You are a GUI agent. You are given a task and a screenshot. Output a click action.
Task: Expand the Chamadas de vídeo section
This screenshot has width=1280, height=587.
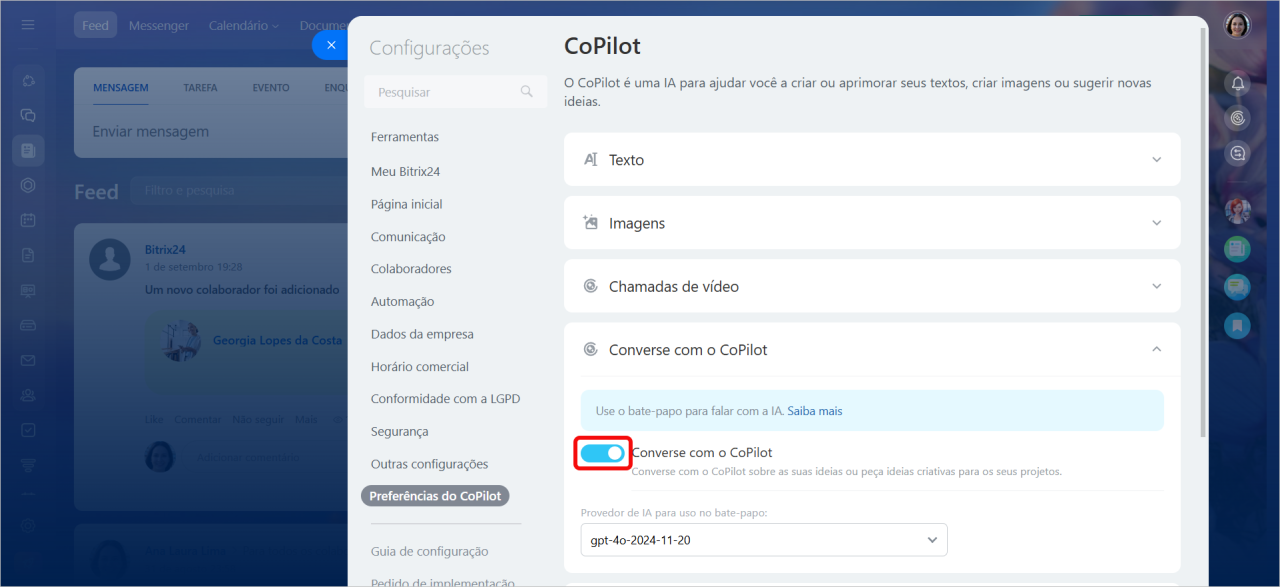pos(872,286)
